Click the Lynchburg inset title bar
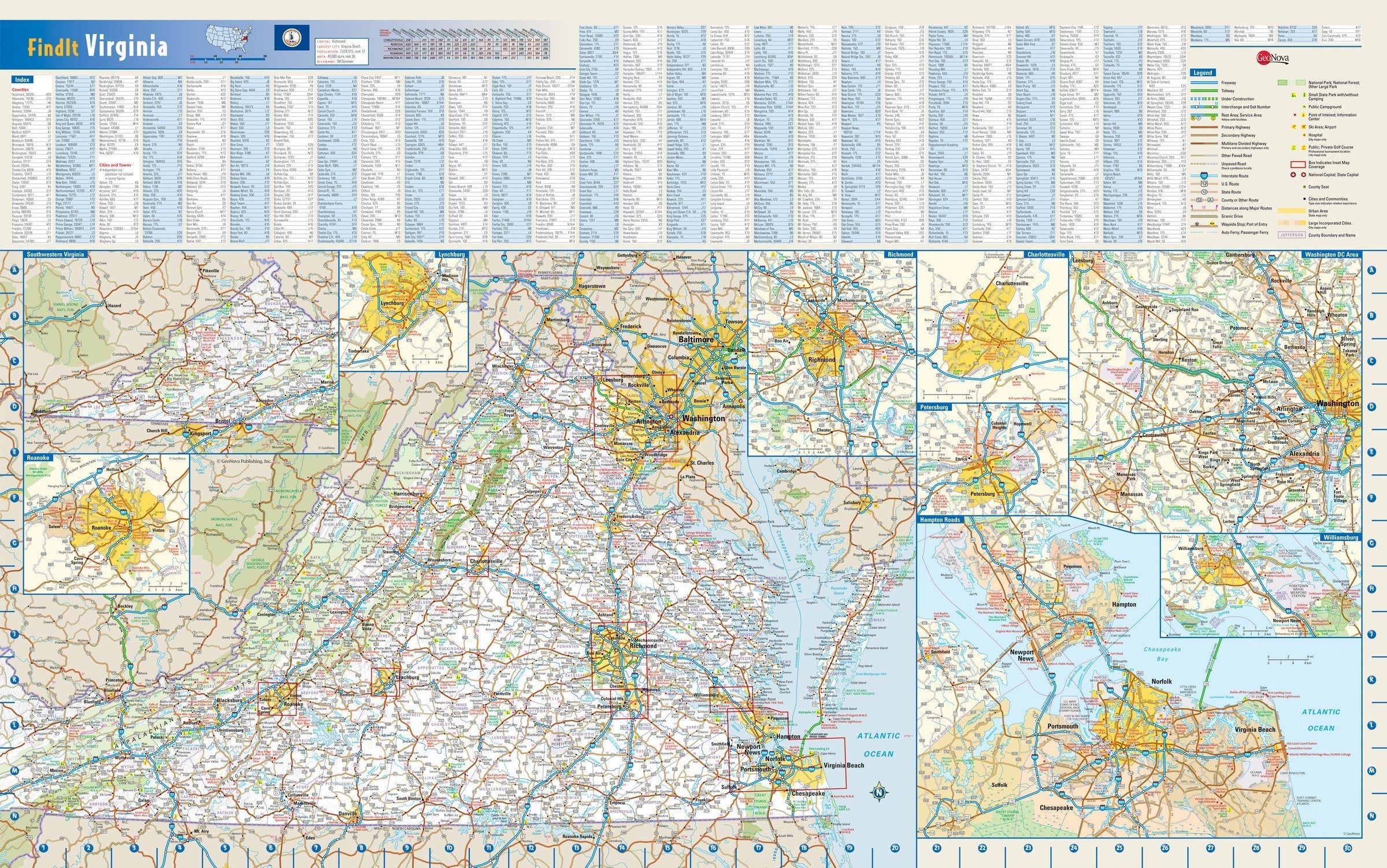Screen dimensions: 1387x868 pyautogui.click(x=451, y=254)
